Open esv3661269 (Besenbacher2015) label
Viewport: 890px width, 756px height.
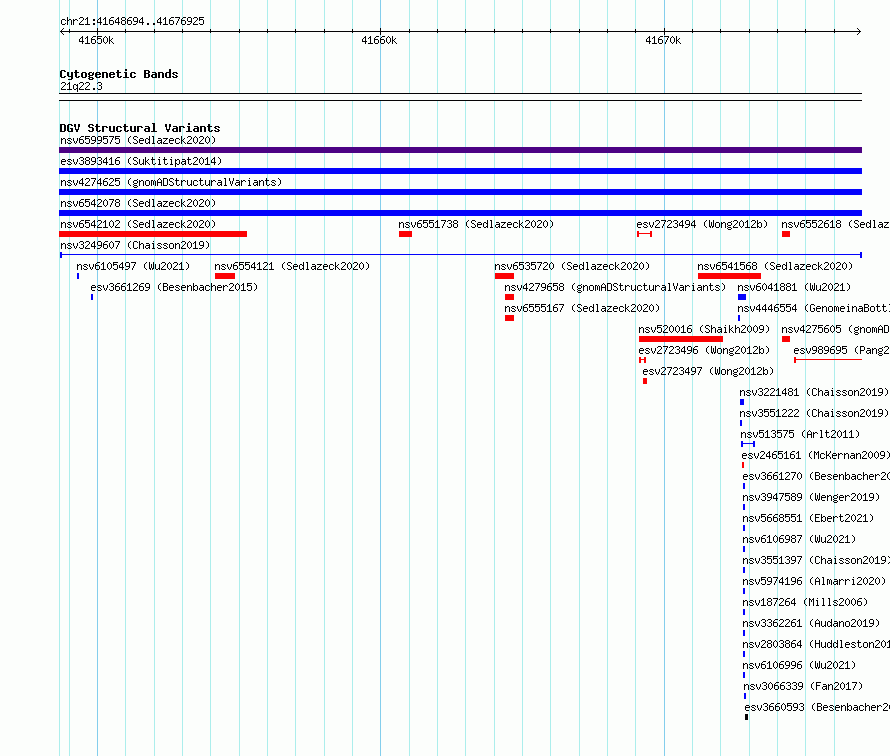tap(174, 287)
